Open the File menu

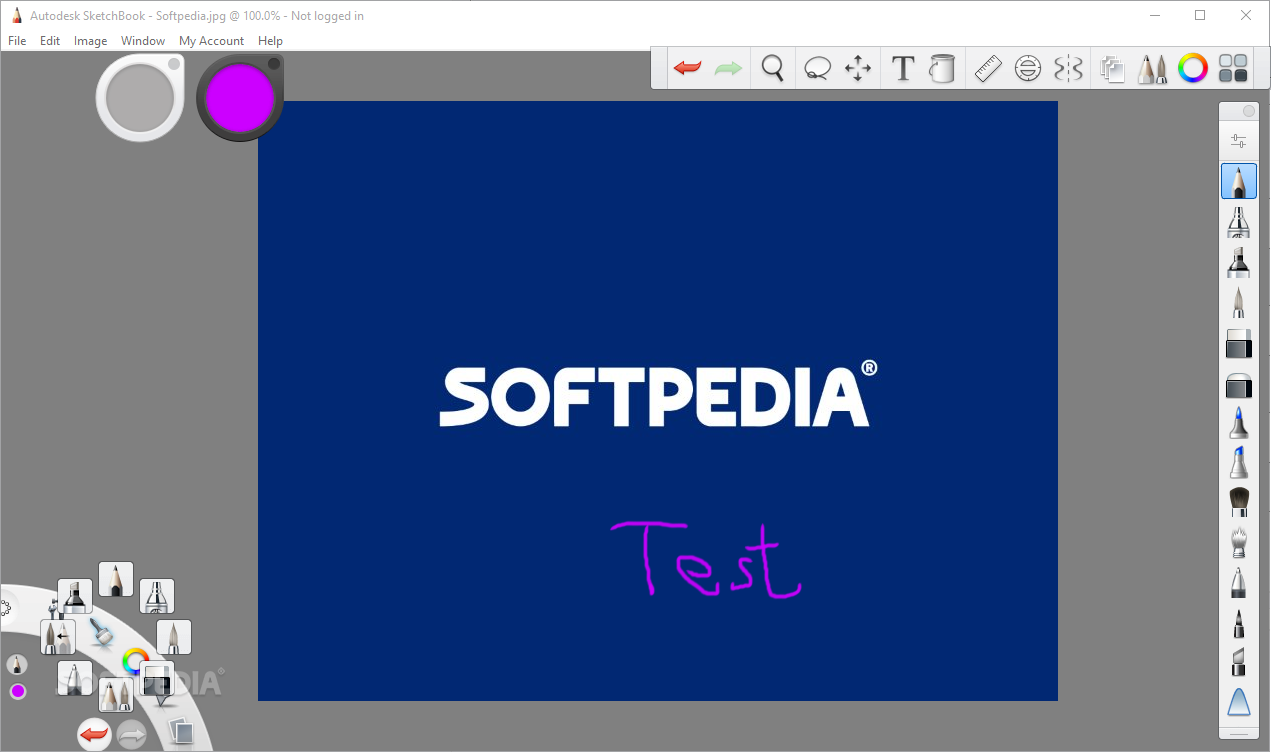[x=17, y=41]
